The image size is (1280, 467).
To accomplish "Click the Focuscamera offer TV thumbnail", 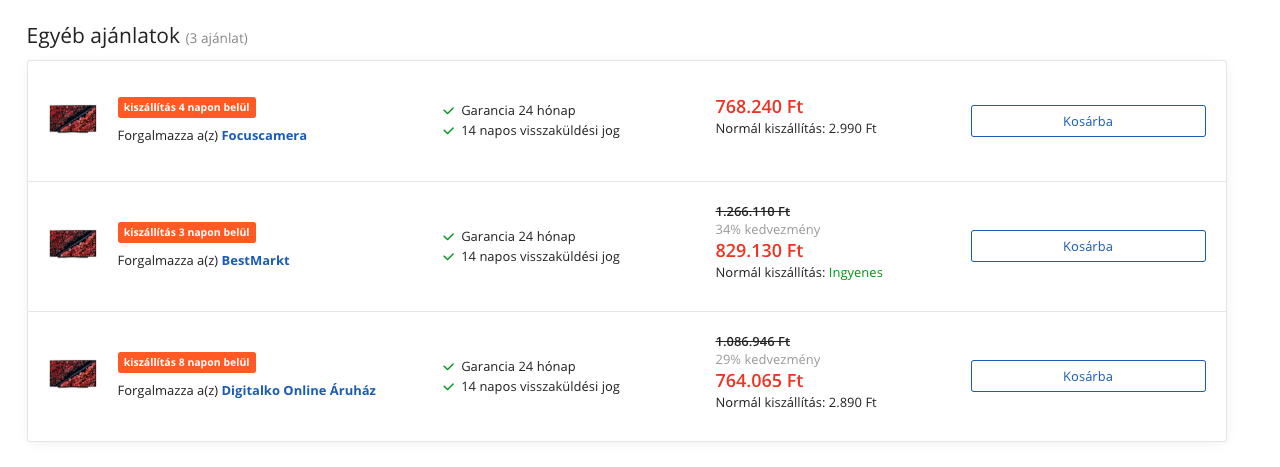I will click(73, 119).
